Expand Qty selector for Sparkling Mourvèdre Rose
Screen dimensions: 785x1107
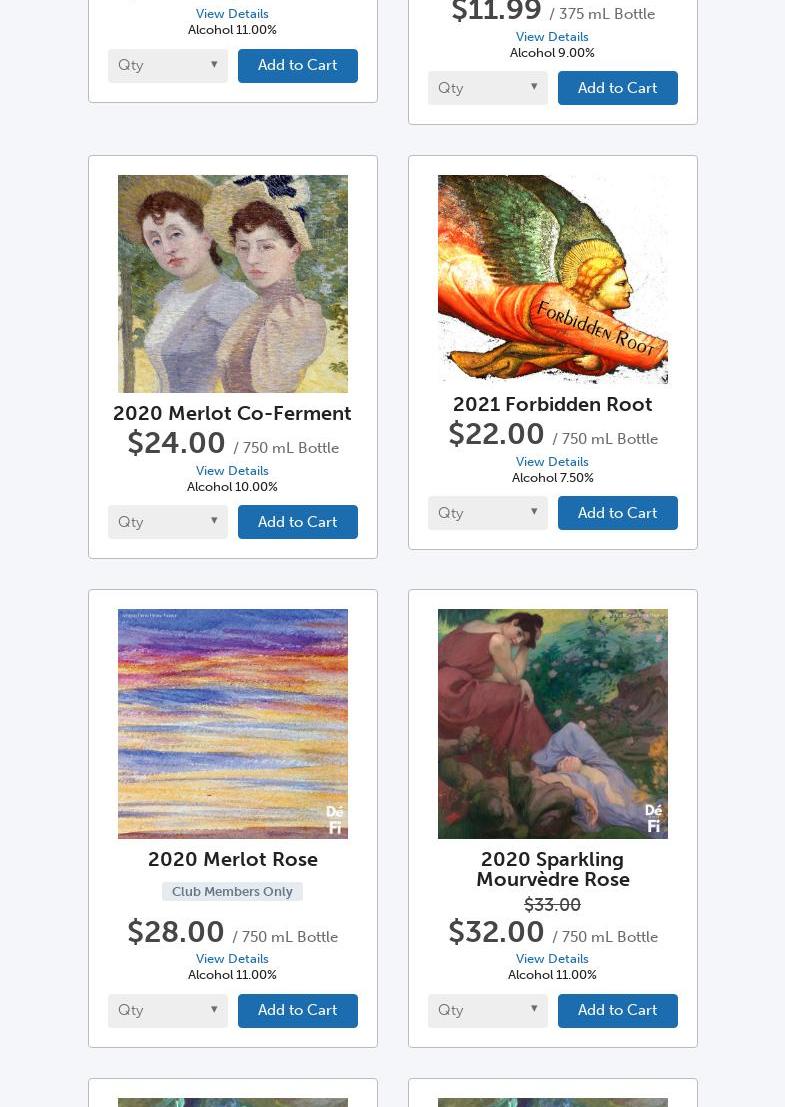click(487, 1010)
